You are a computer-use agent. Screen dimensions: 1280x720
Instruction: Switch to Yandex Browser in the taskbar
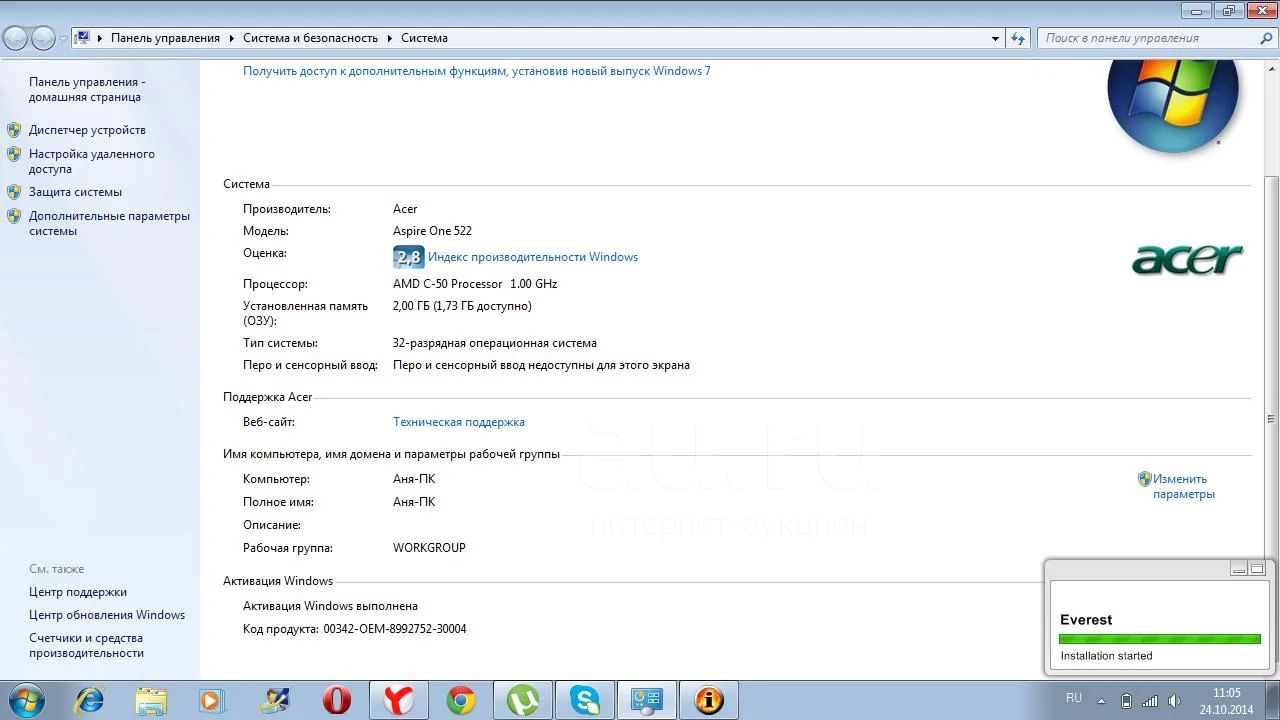399,700
